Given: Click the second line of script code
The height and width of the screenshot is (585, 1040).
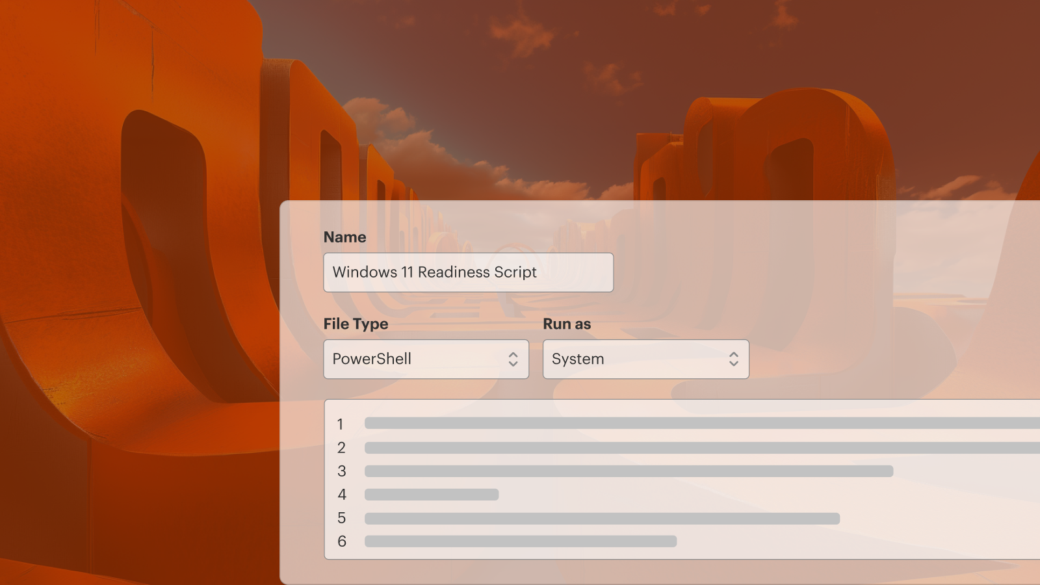Looking at the screenshot, I should (700, 448).
